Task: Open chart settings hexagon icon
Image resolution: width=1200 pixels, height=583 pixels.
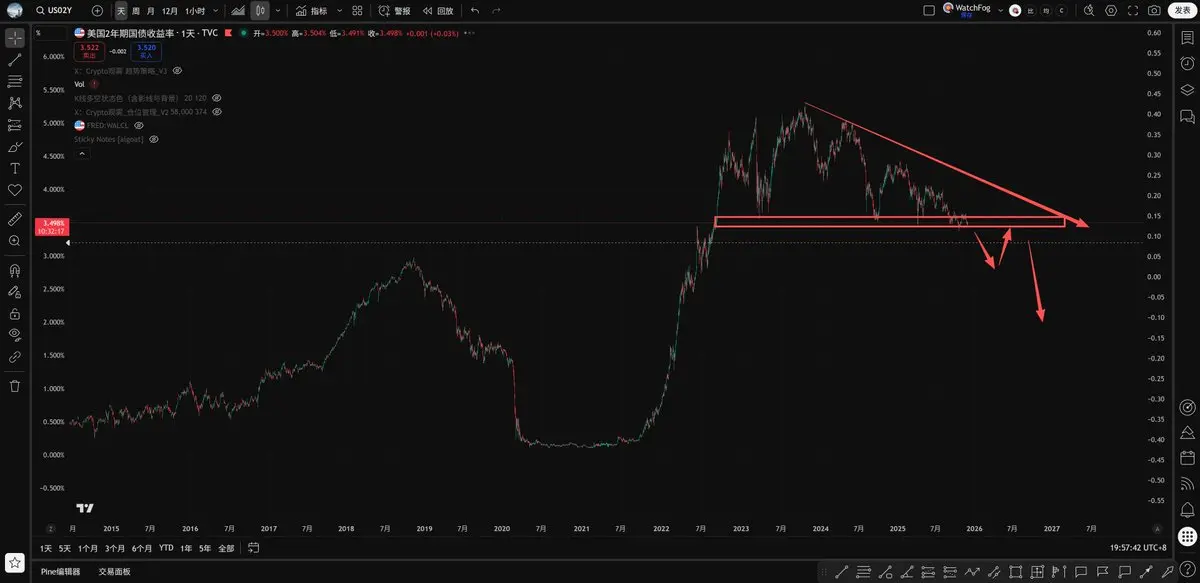Action: pyautogui.click(x=1111, y=10)
